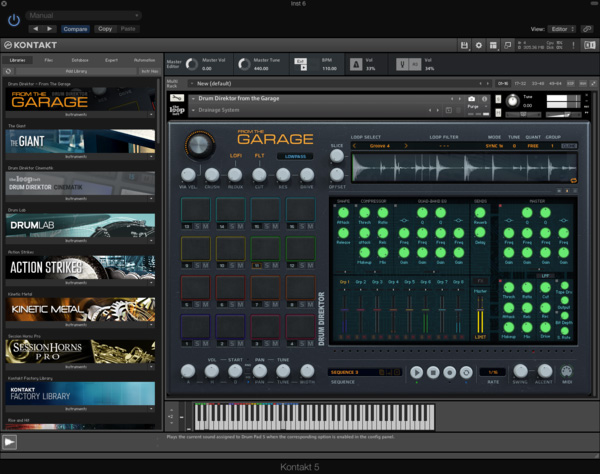Switch to the Libraries tab
The image size is (600, 474).
click(x=17, y=60)
